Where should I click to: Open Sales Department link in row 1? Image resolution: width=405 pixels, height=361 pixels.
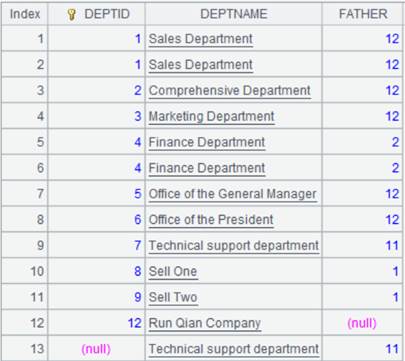tap(201, 39)
